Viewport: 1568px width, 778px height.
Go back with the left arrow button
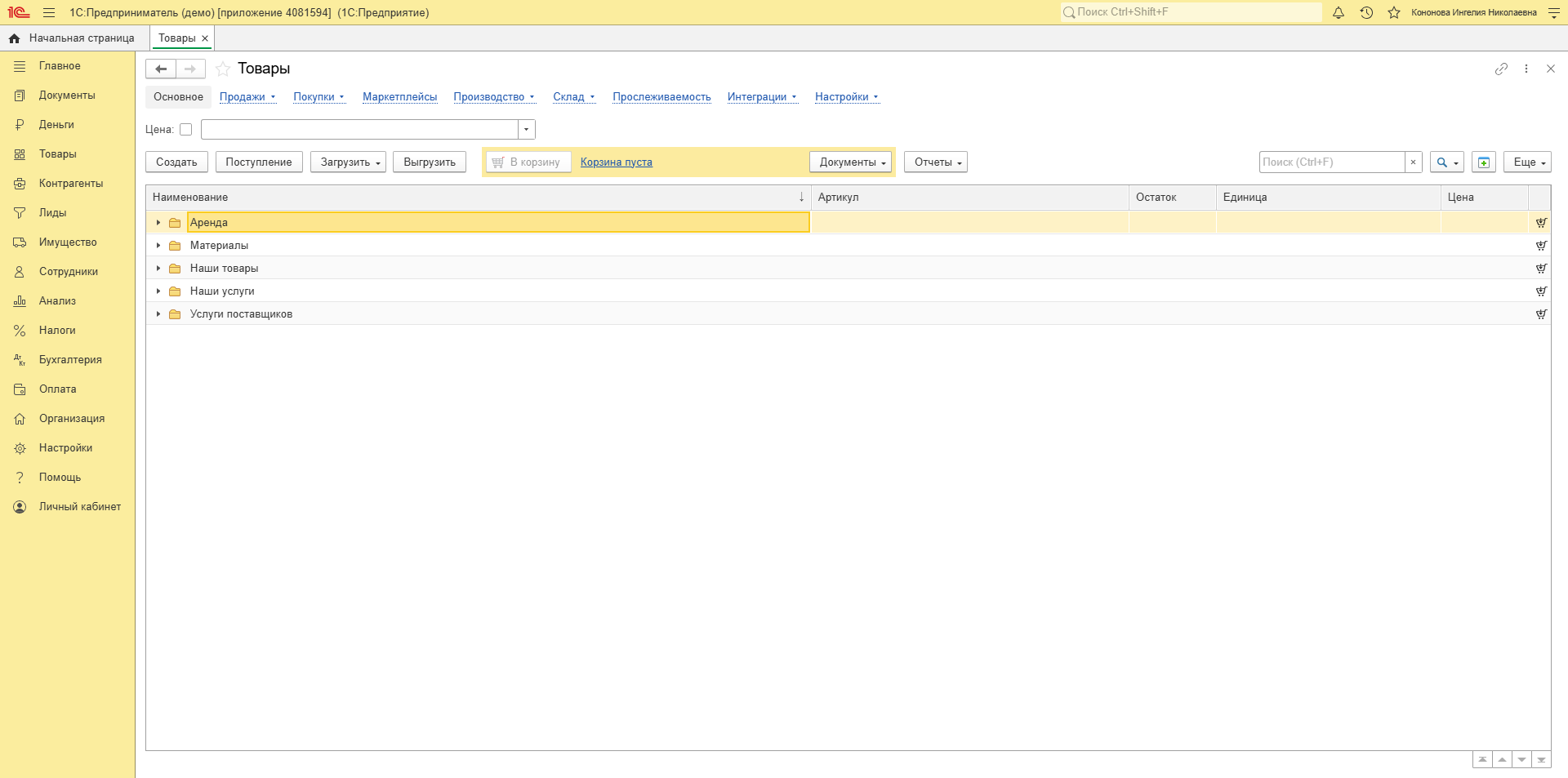pyautogui.click(x=161, y=69)
